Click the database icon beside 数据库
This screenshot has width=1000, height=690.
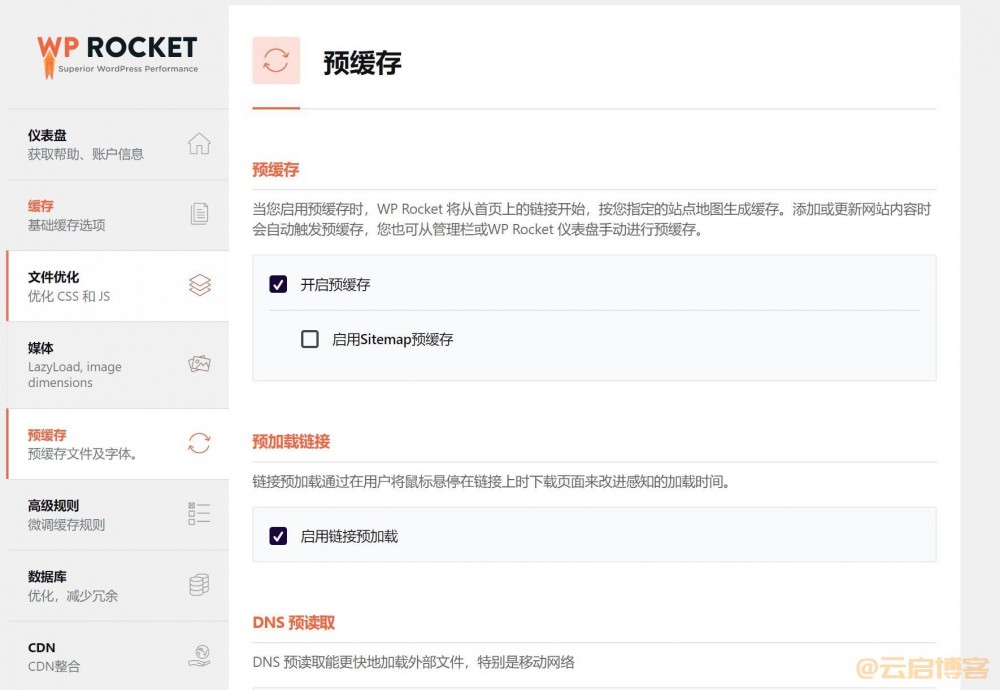coord(199,585)
